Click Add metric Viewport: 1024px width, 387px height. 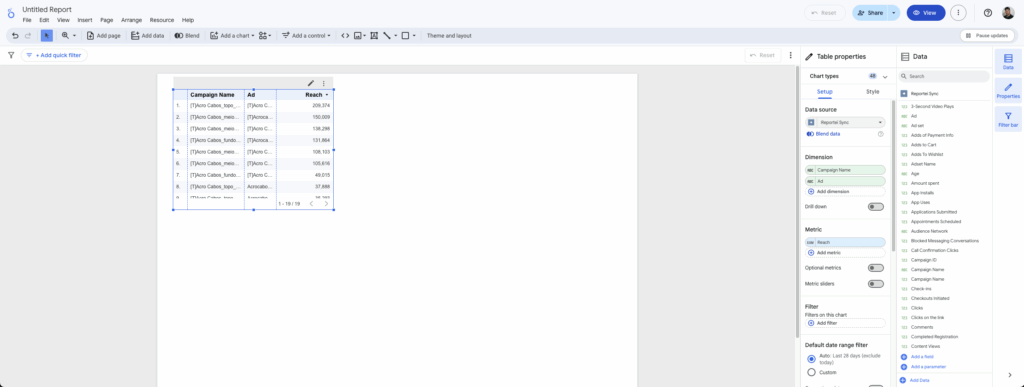[x=846, y=253]
